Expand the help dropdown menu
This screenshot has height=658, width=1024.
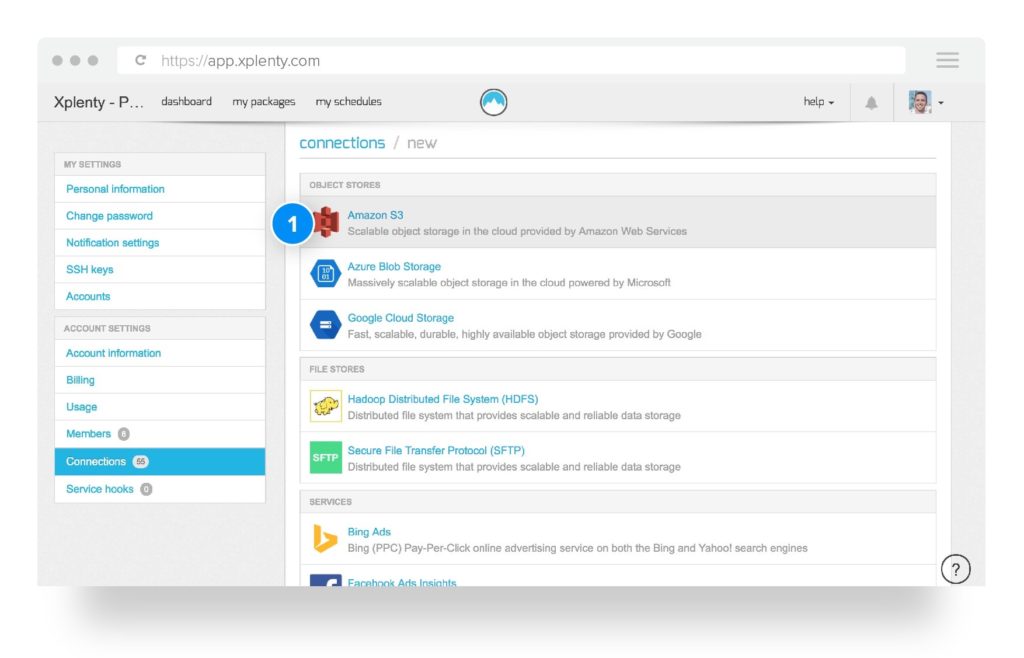pyautogui.click(x=818, y=102)
